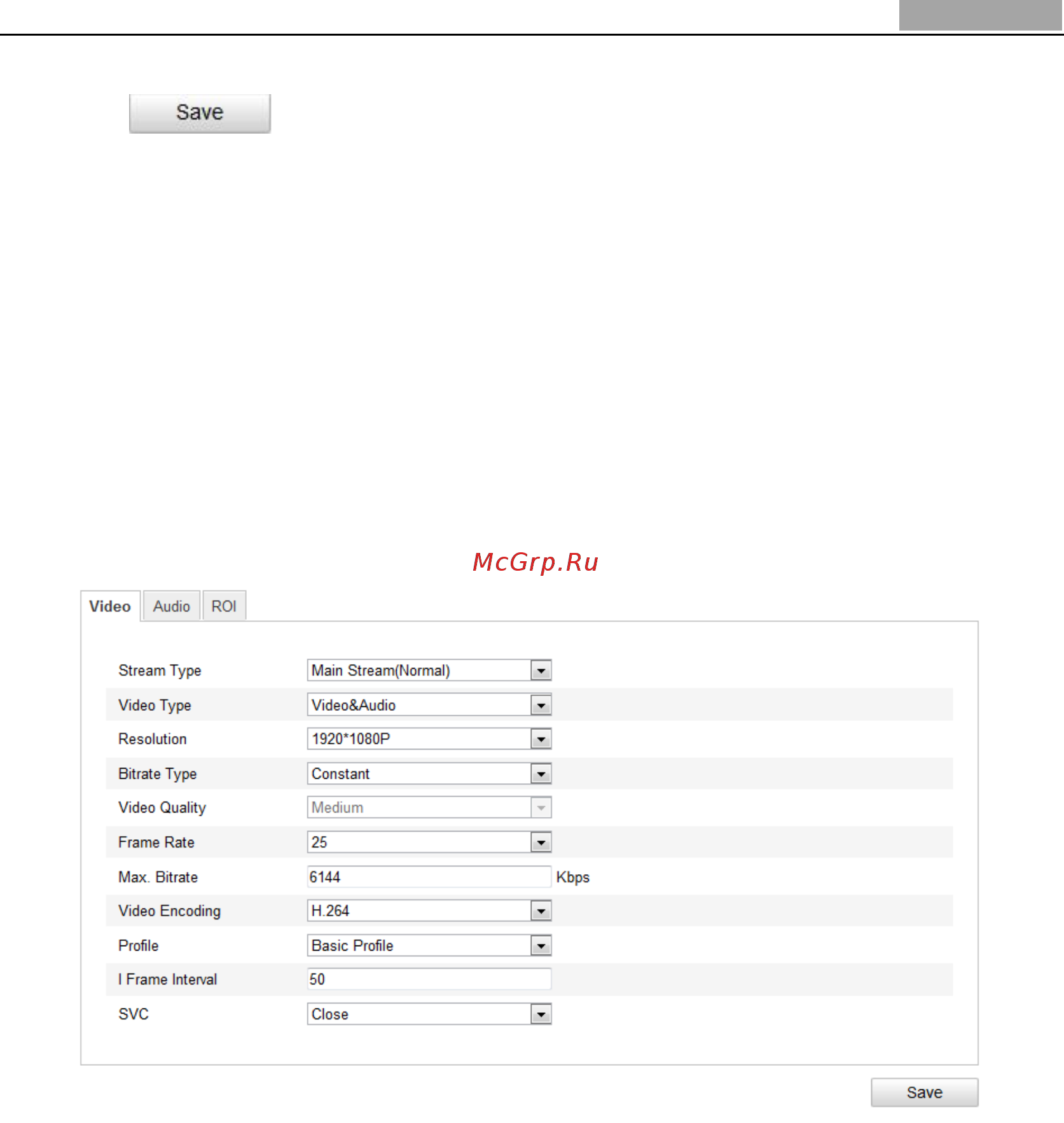Expand the Frame Rate dropdown

point(429,842)
